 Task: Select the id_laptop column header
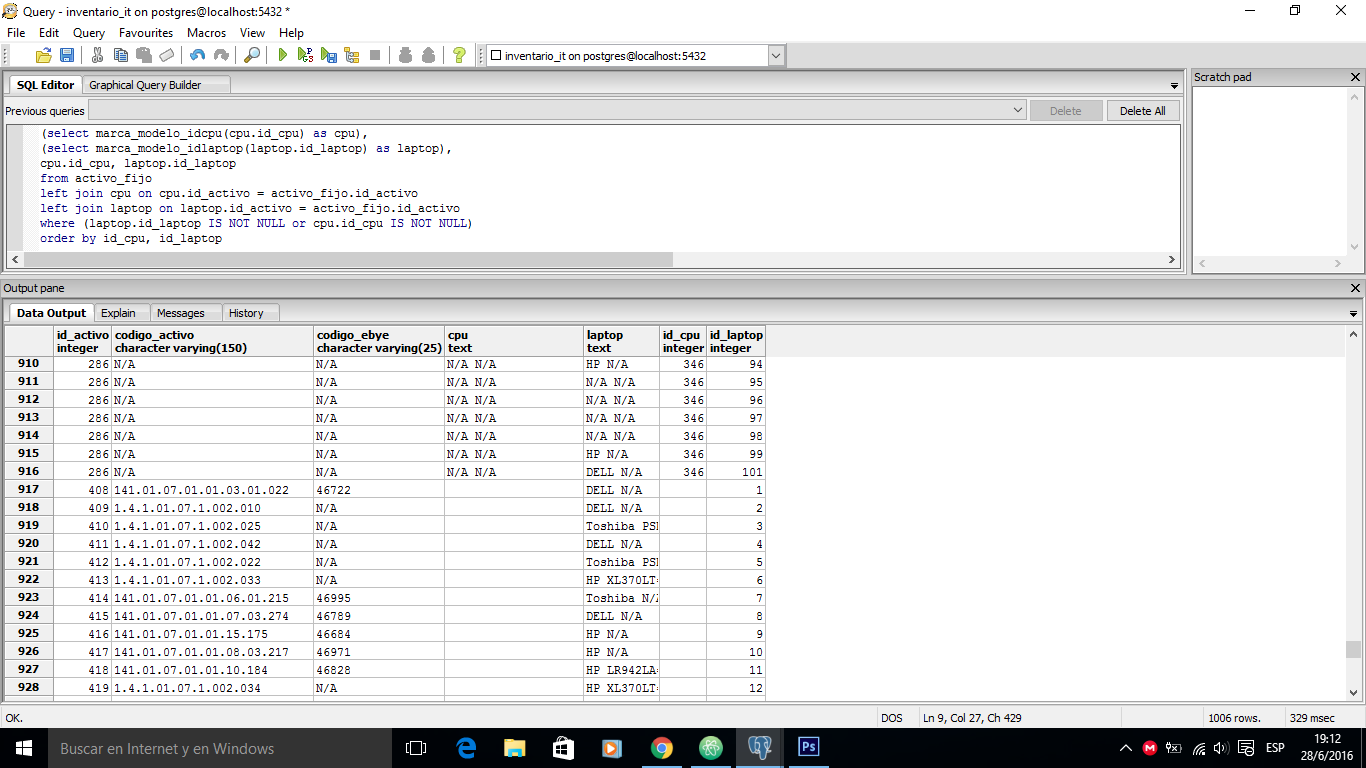(x=736, y=341)
